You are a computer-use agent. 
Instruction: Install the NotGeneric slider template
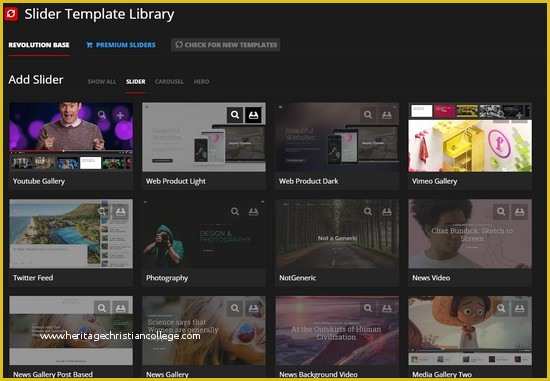[387, 212]
